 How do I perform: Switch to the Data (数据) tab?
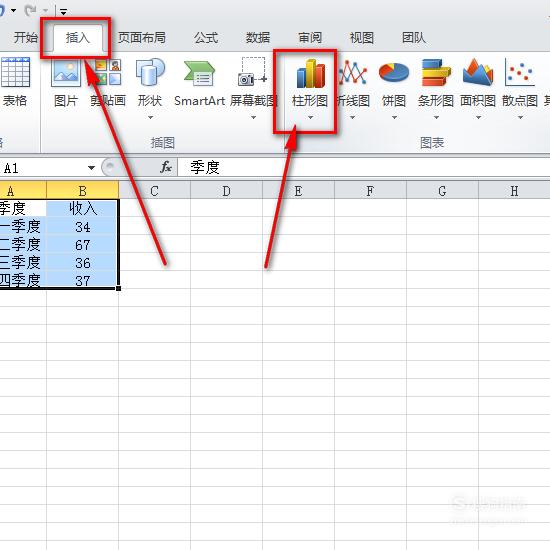258,38
